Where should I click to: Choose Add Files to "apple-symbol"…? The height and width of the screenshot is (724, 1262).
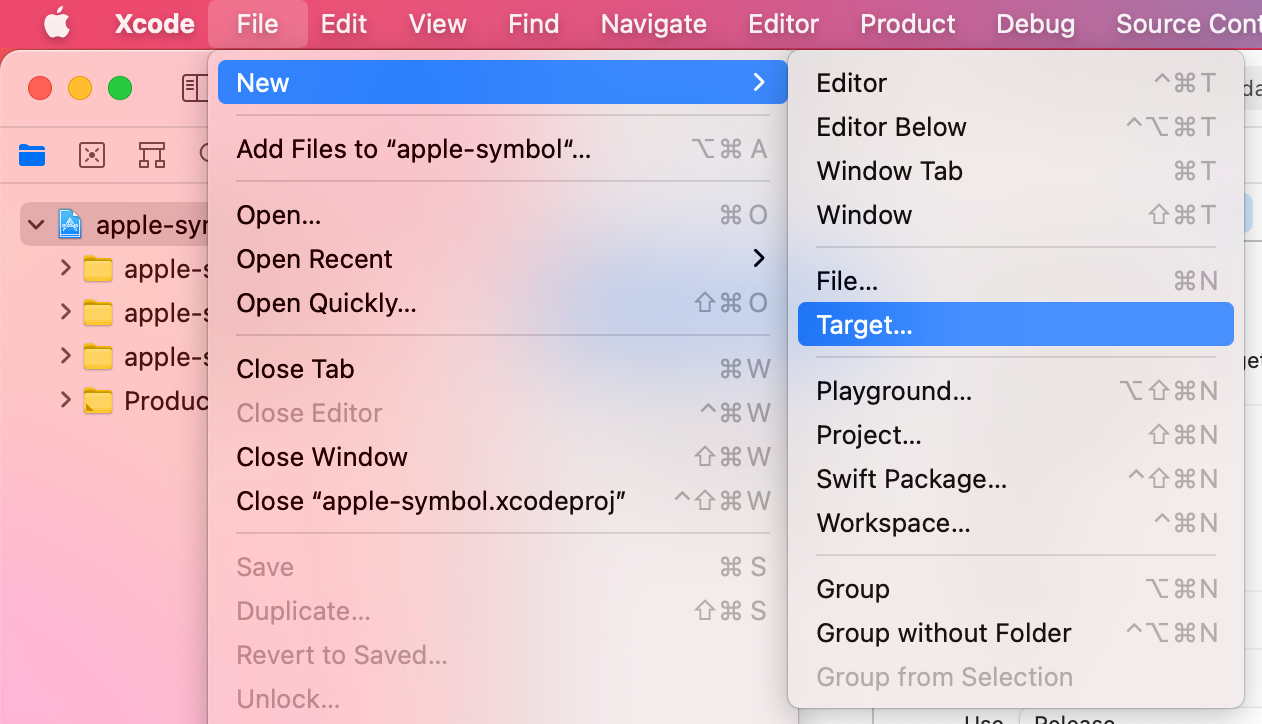point(503,149)
